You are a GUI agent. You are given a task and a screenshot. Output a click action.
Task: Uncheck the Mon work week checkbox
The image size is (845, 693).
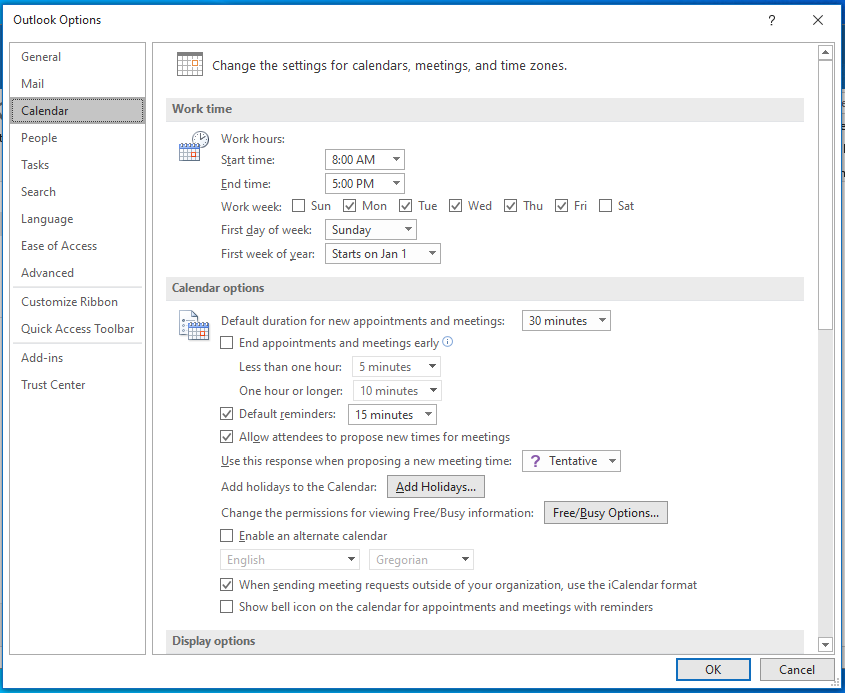(x=350, y=206)
